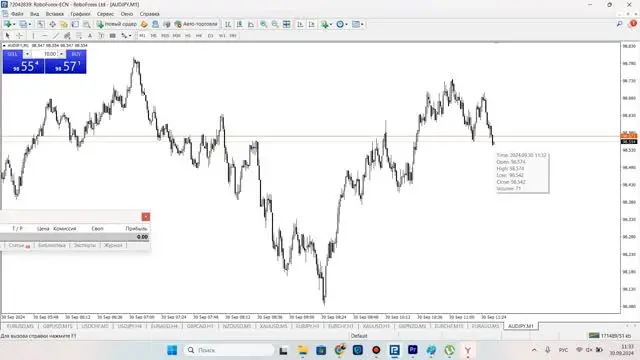Draw a vertical line tool

click(33, 36)
